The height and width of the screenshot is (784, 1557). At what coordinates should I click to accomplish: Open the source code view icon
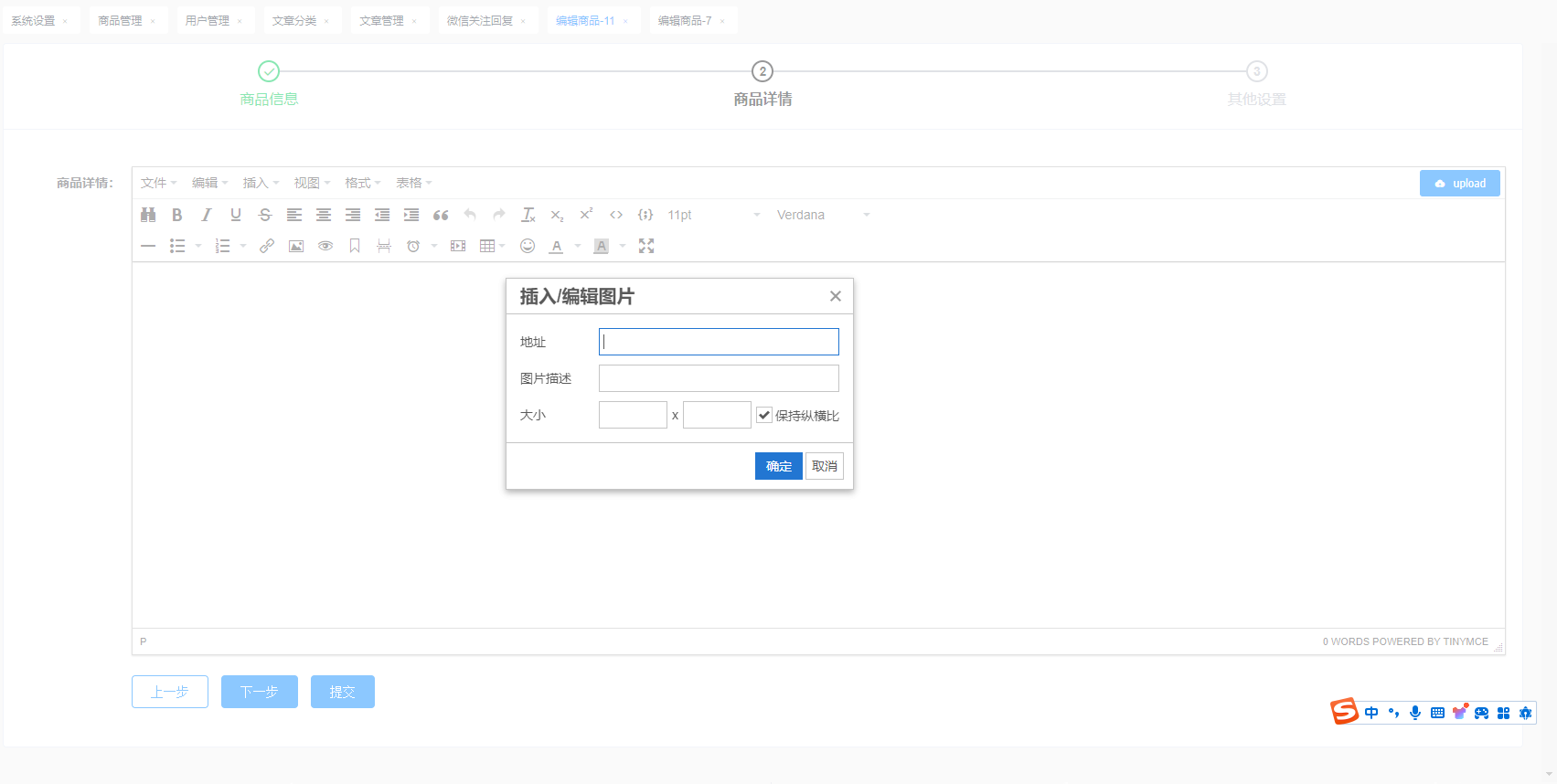point(616,215)
